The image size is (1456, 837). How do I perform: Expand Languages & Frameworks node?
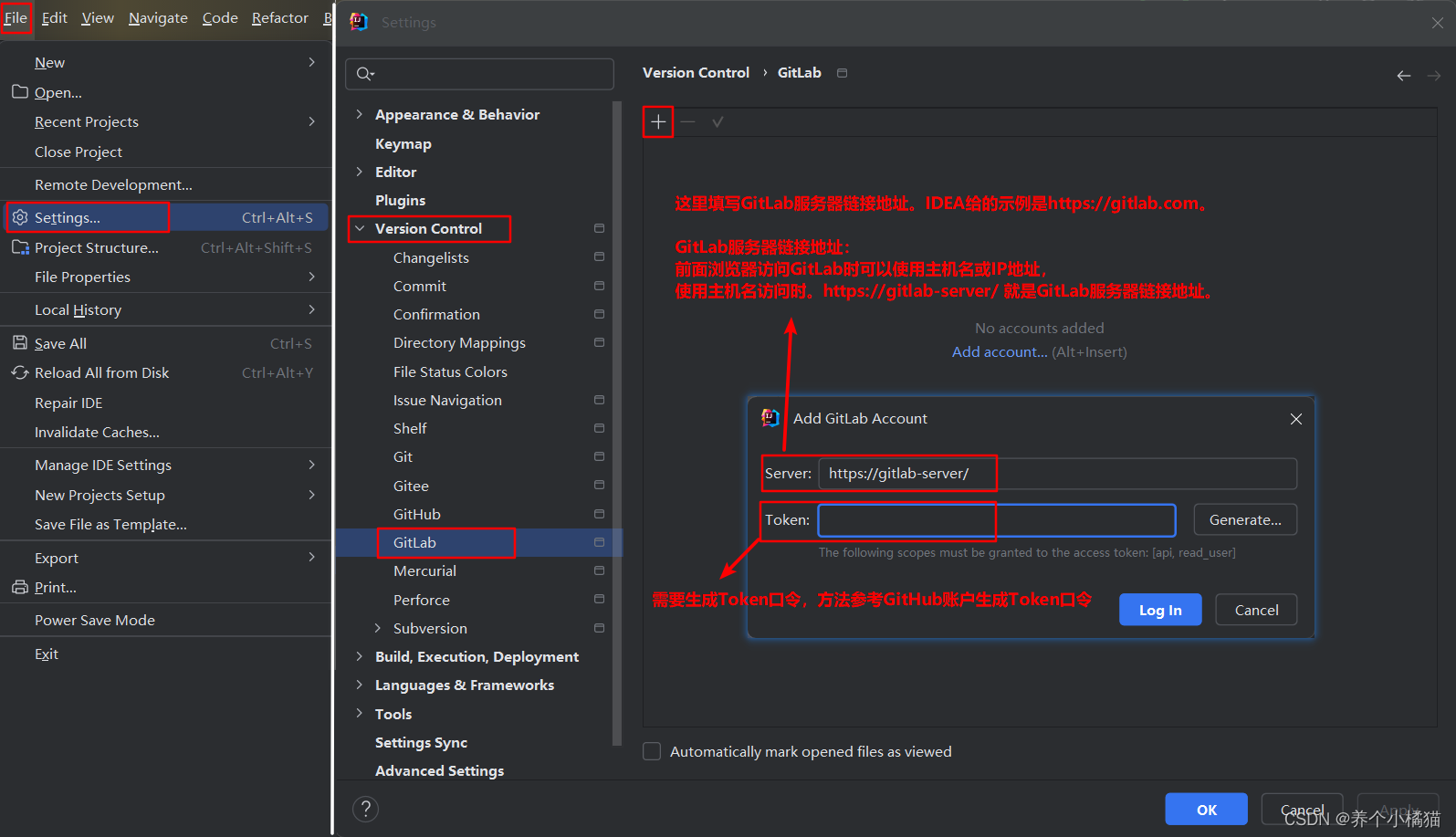click(x=359, y=685)
